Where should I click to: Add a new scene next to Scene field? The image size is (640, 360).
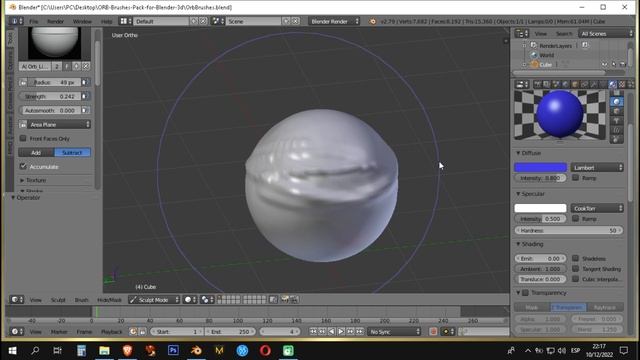tap(286, 21)
